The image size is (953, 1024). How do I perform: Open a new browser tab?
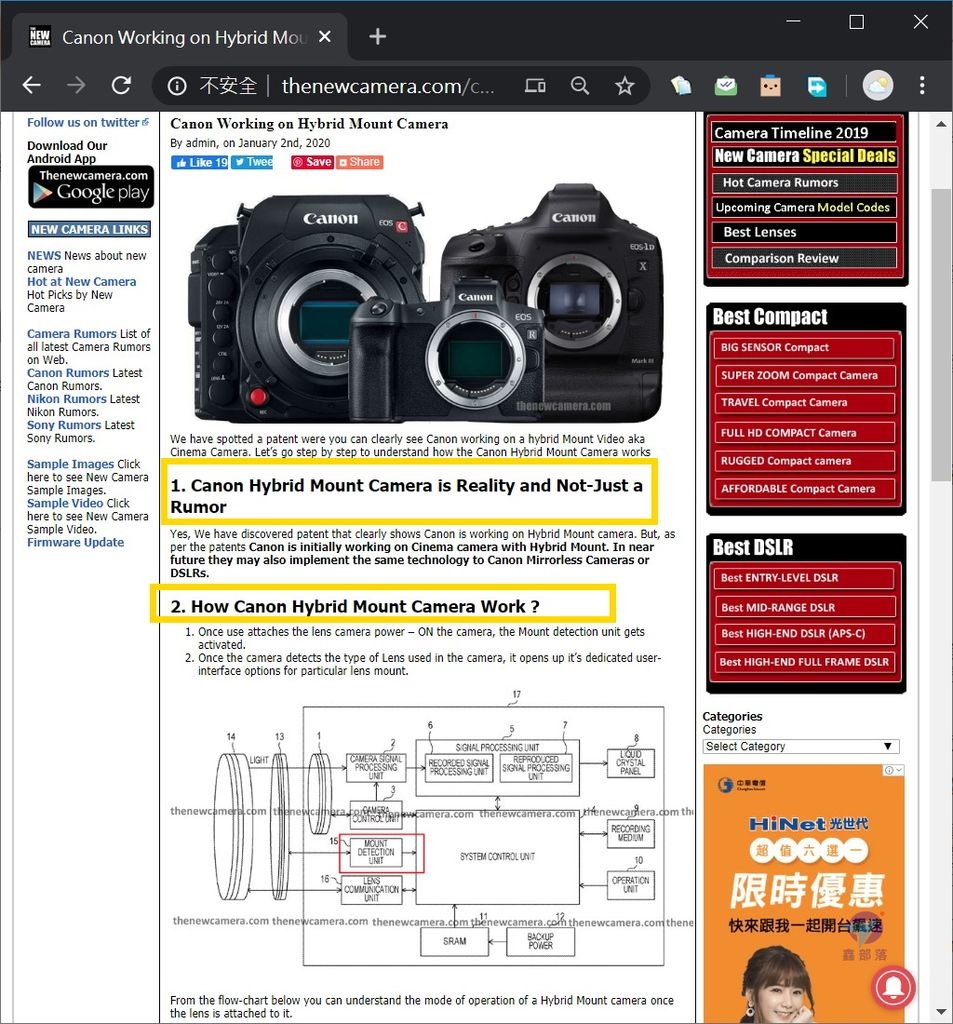[378, 37]
